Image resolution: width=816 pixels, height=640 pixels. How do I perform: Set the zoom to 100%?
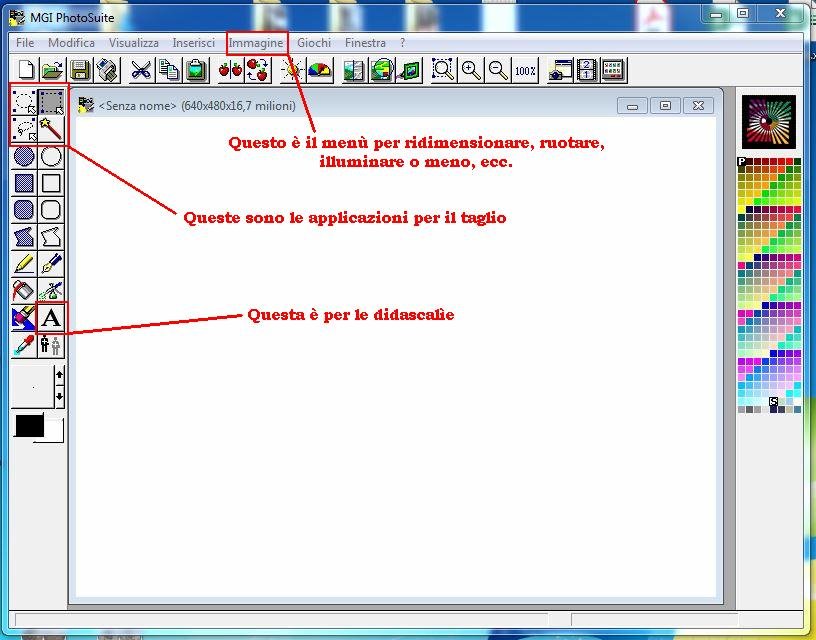pyautogui.click(x=525, y=70)
